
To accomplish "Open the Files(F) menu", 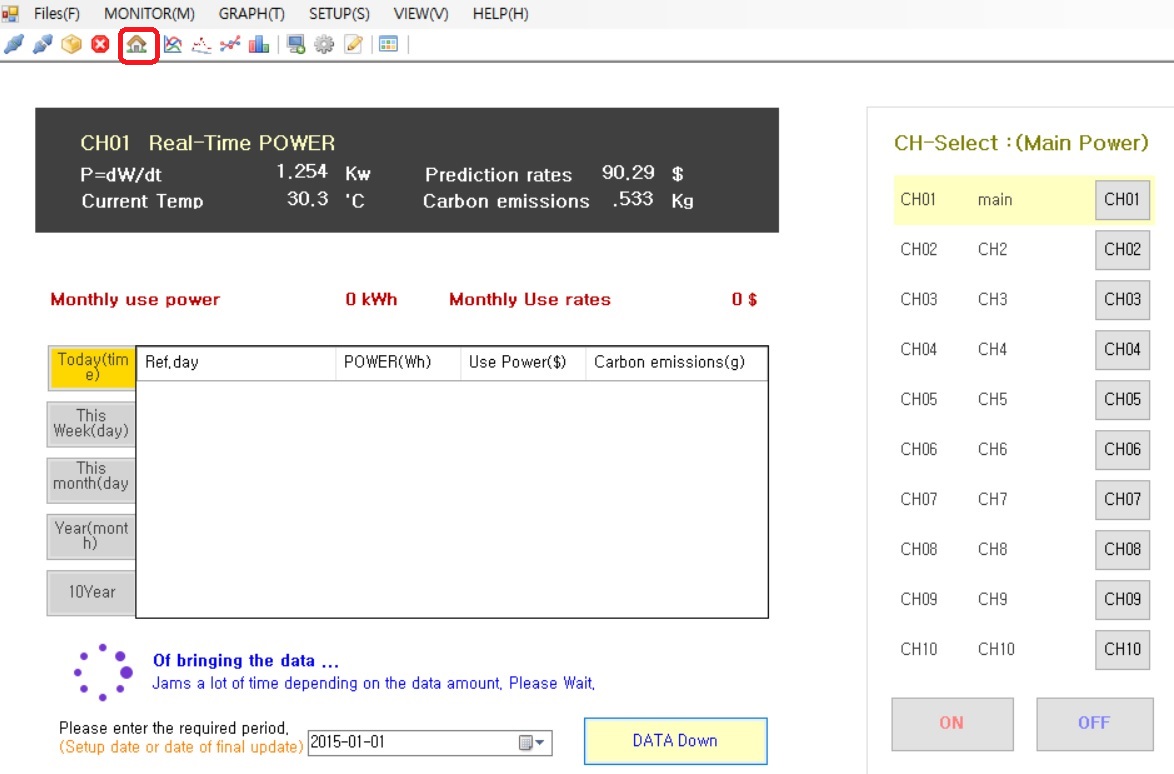I will pos(57,13).
